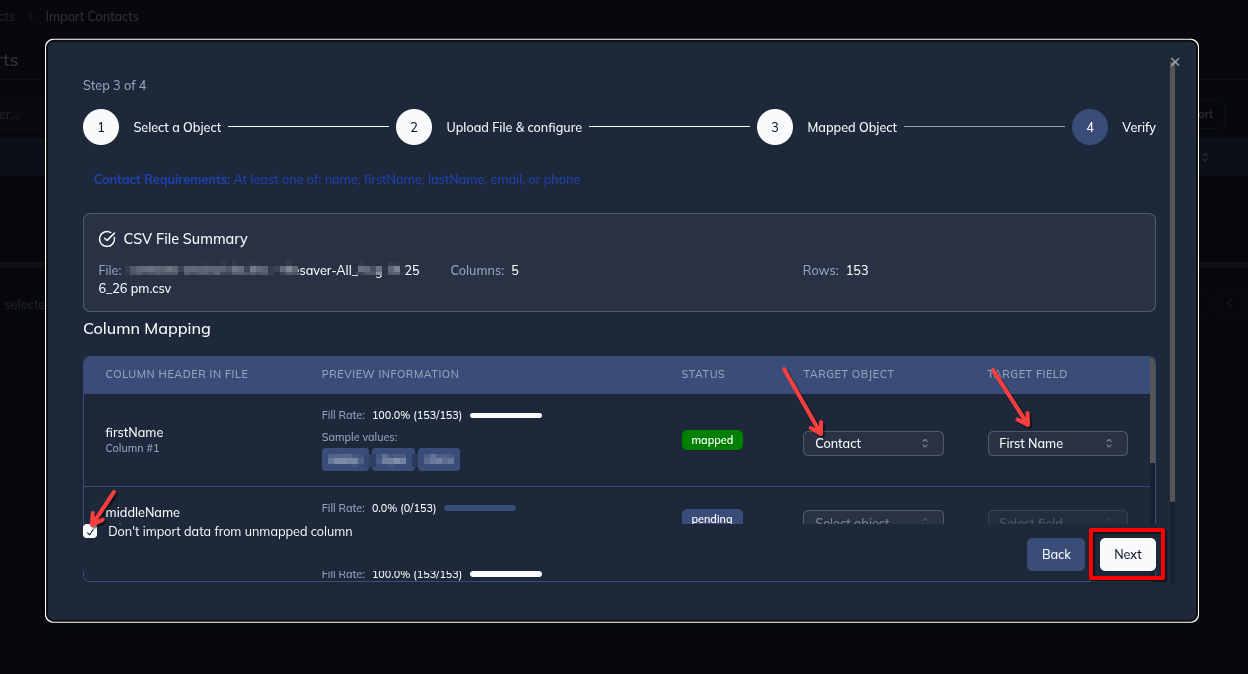This screenshot has height=674, width=1248.
Task: Click the green 'mapped' status badge
Action: click(x=712, y=439)
